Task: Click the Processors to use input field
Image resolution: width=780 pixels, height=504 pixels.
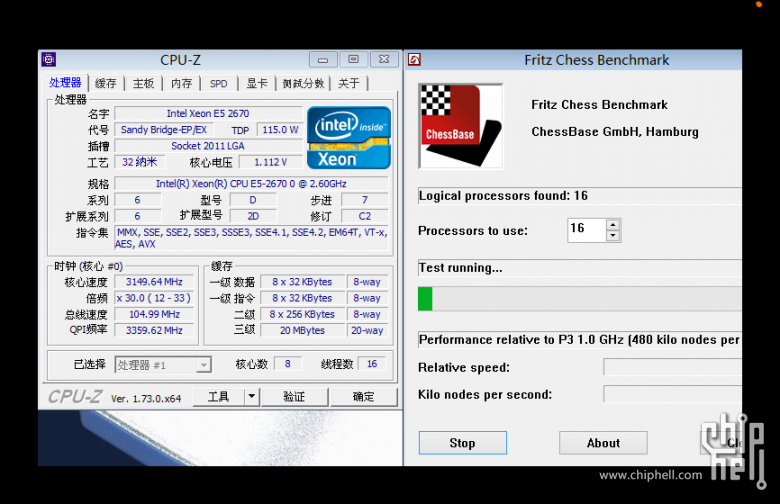Action: tap(587, 230)
